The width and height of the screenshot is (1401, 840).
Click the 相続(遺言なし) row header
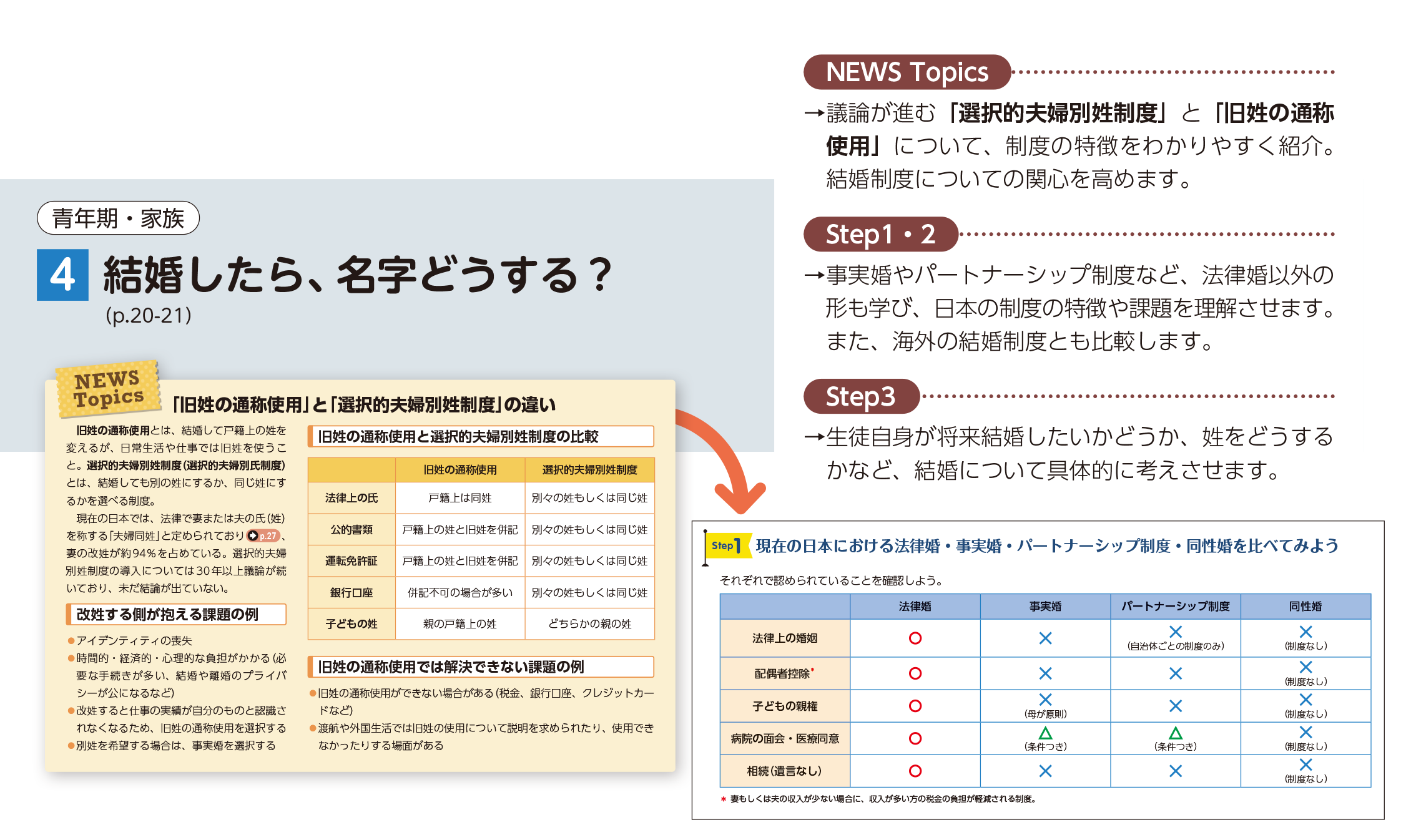click(x=785, y=771)
